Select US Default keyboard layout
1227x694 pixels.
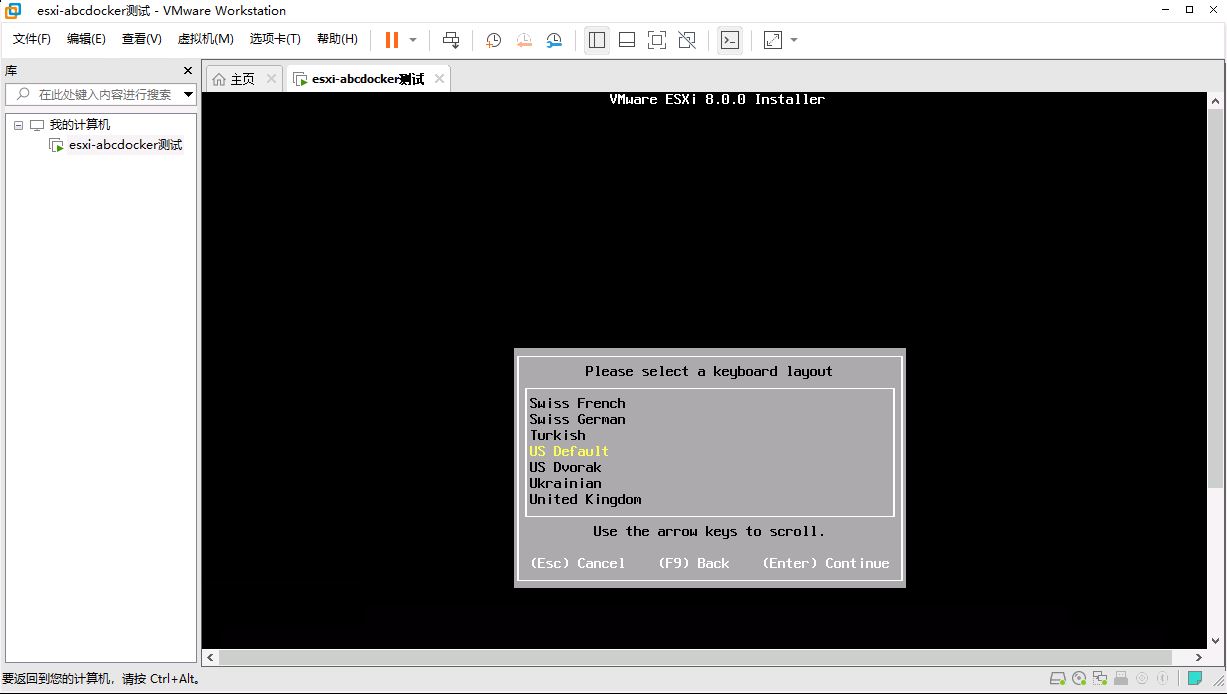[x=569, y=451]
